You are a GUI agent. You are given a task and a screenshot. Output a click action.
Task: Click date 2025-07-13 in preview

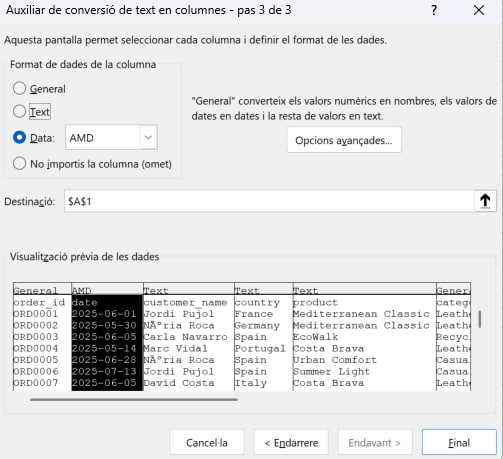pos(104,371)
